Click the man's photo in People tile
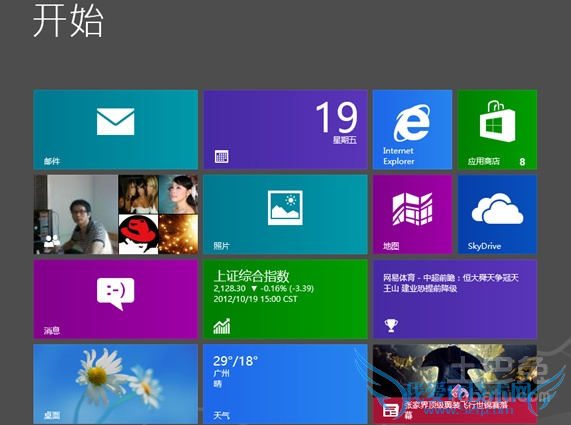 click(x=76, y=214)
